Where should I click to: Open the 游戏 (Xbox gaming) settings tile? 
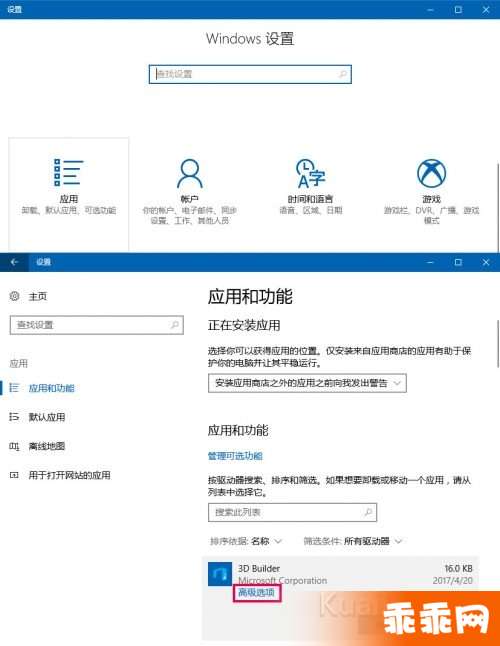(431, 194)
